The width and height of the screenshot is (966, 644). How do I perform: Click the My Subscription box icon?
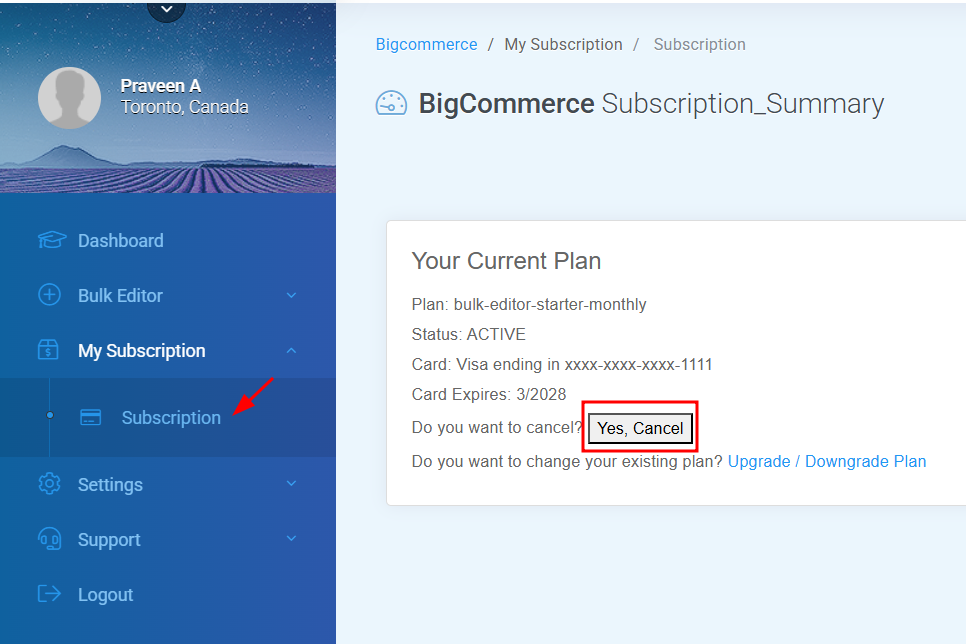[x=48, y=349]
